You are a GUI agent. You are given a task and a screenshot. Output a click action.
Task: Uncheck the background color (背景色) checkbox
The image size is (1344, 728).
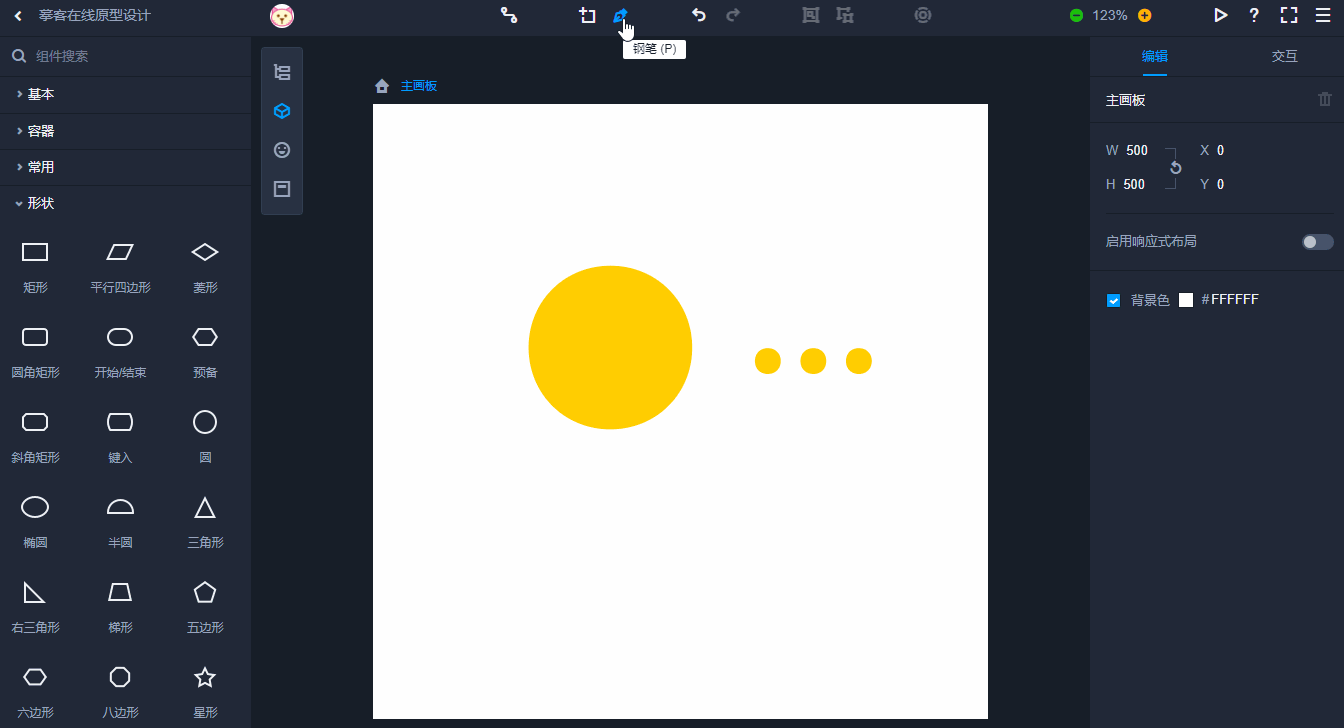click(1113, 300)
